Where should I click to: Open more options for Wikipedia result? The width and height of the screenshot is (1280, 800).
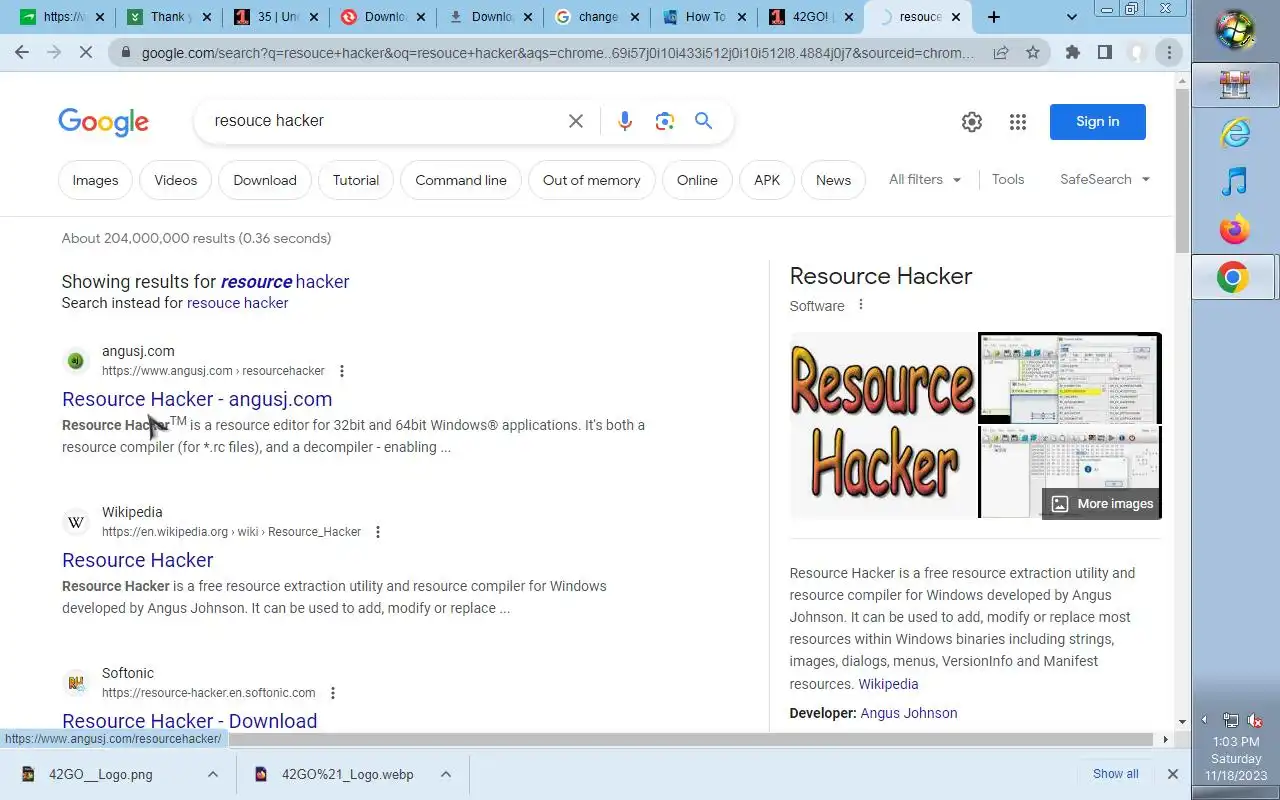(x=378, y=532)
